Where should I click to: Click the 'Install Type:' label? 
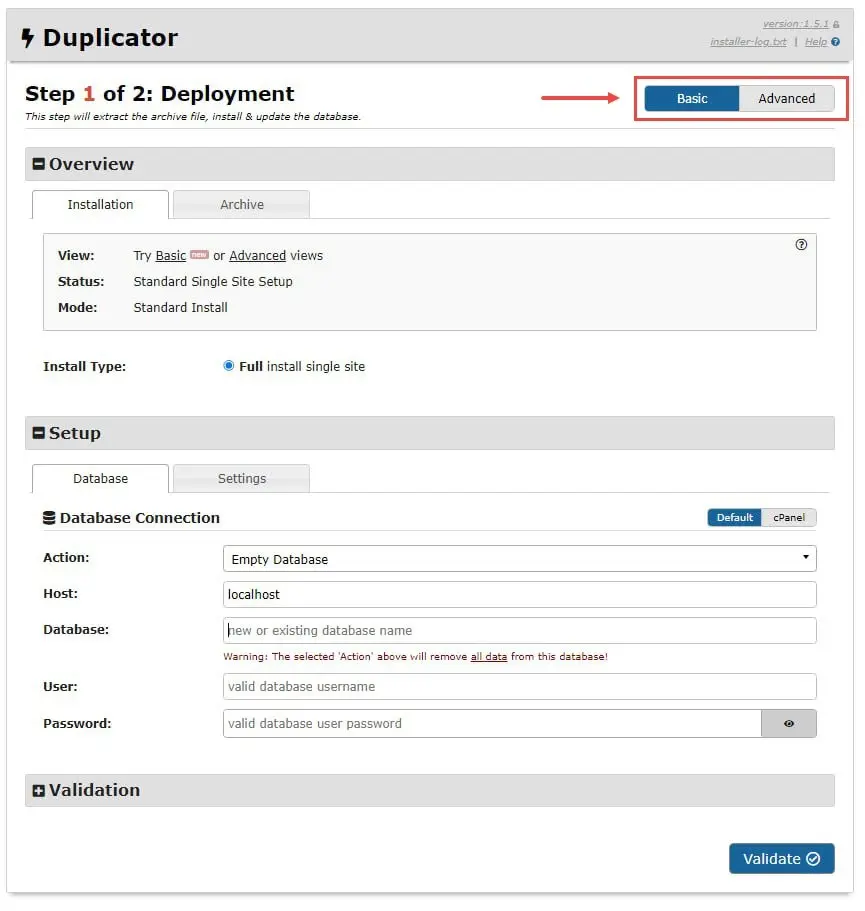[84, 367]
